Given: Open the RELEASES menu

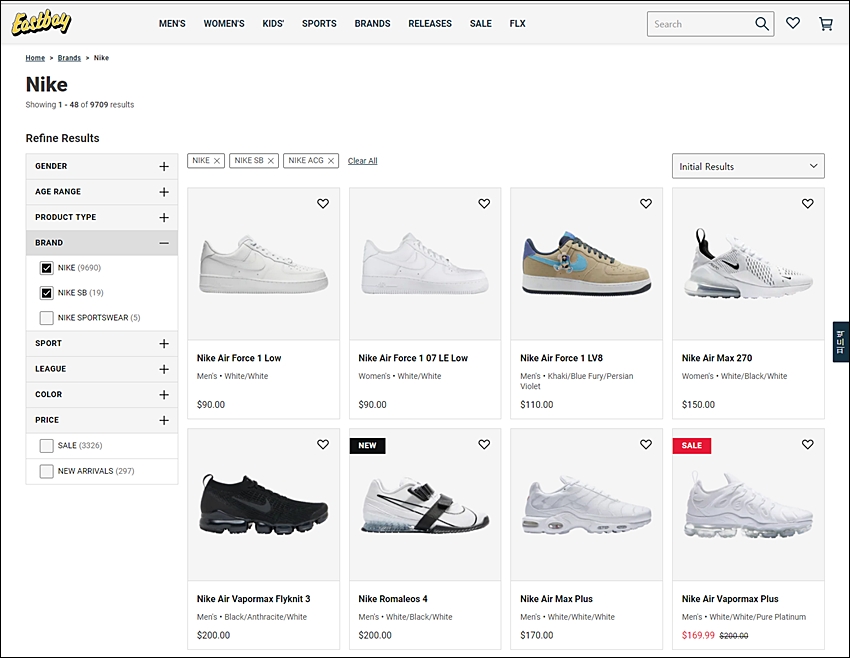Looking at the screenshot, I should point(430,24).
